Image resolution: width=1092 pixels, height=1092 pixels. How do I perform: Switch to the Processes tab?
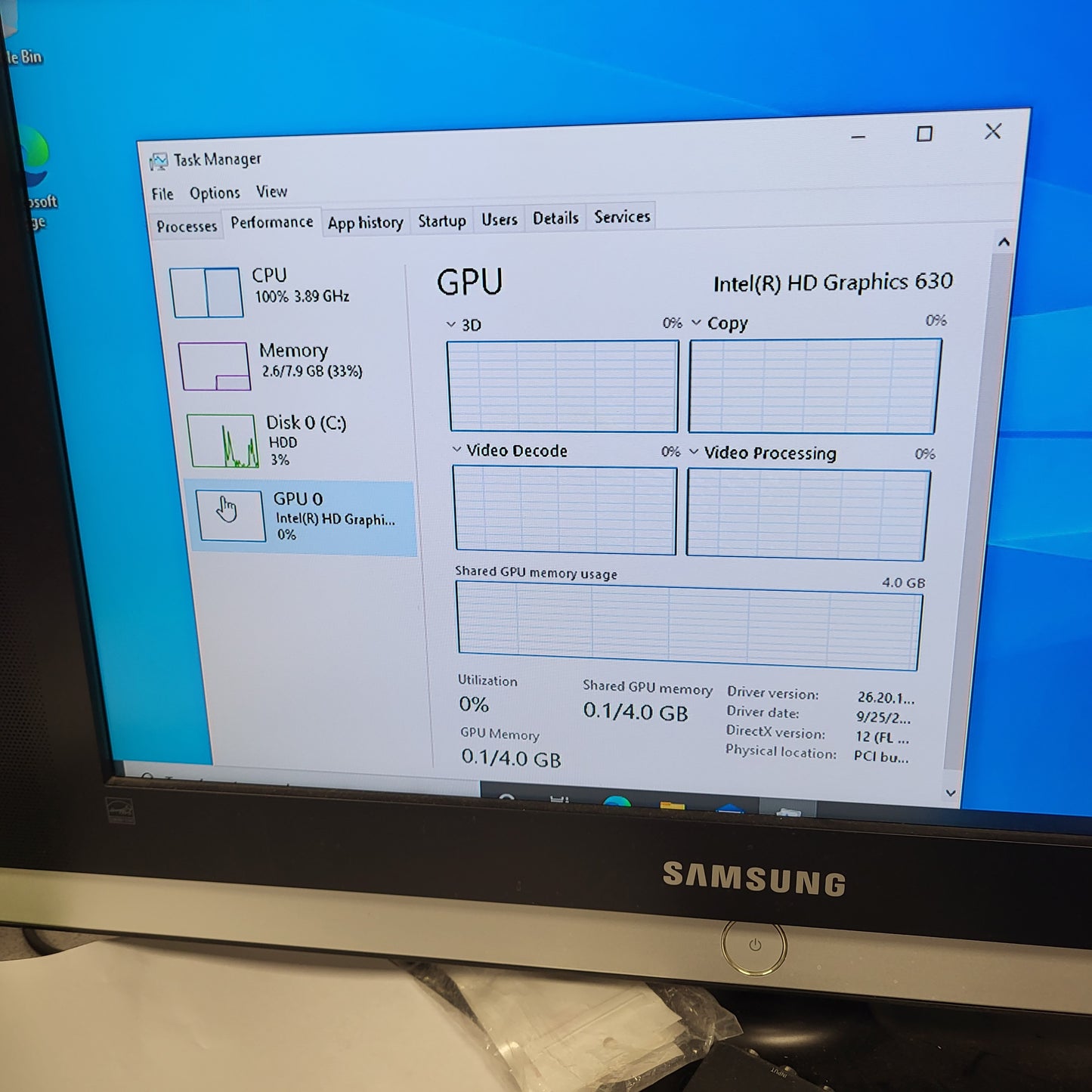187,226
